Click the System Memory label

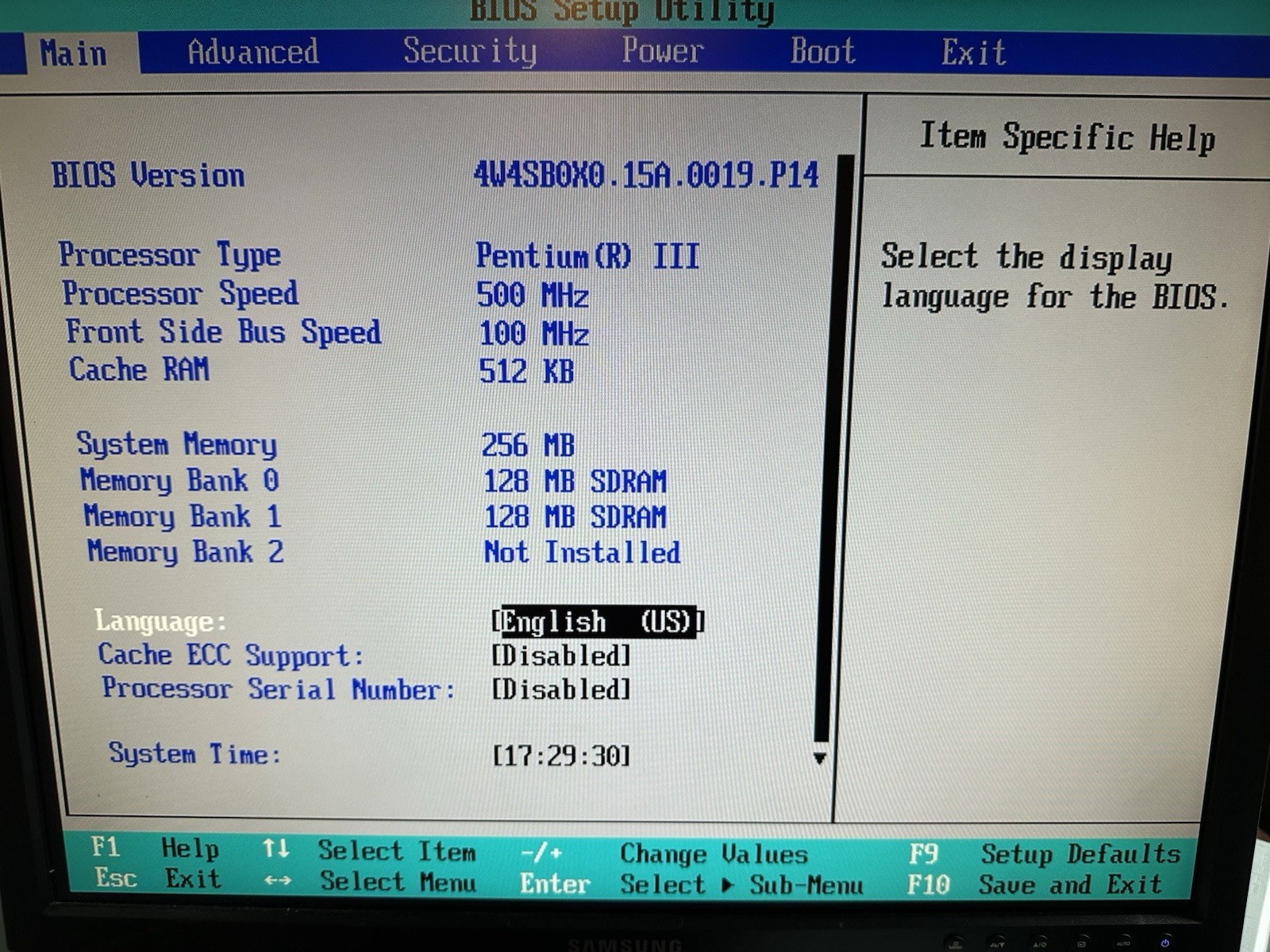coord(177,444)
